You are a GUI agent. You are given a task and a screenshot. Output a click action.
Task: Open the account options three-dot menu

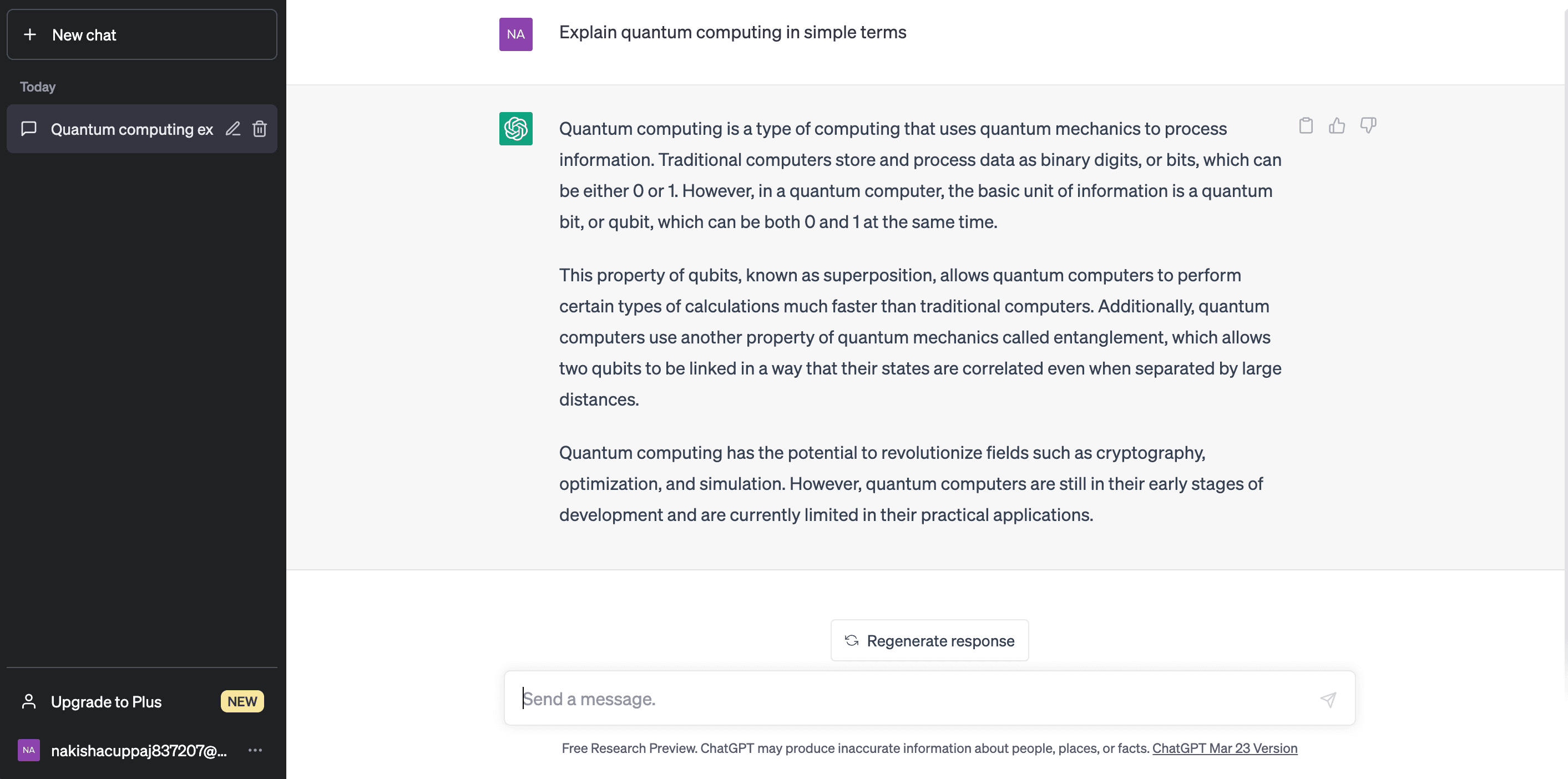point(255,750)
